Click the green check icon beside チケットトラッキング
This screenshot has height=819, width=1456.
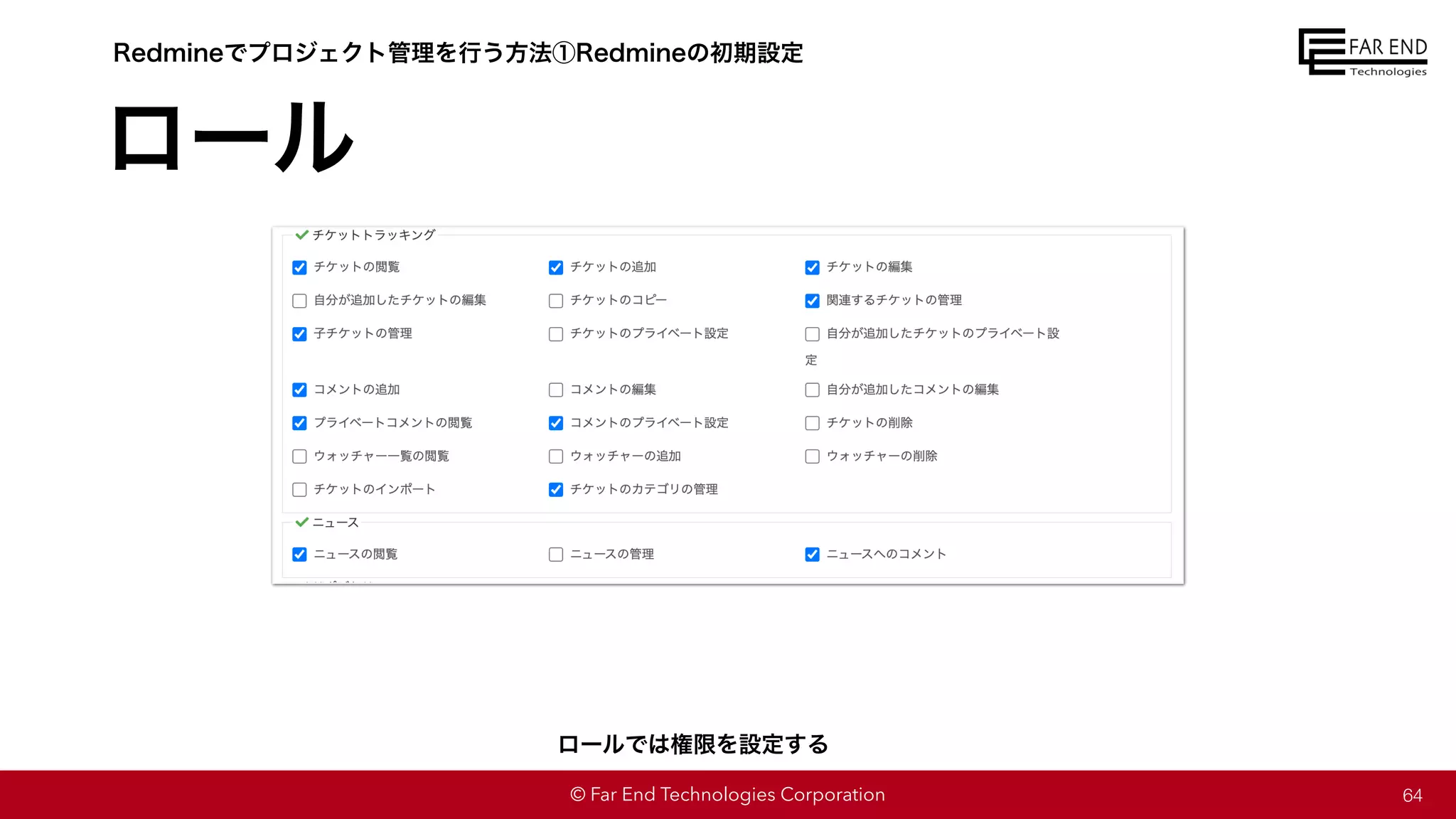pyautogui.click(x=301, y=235)
